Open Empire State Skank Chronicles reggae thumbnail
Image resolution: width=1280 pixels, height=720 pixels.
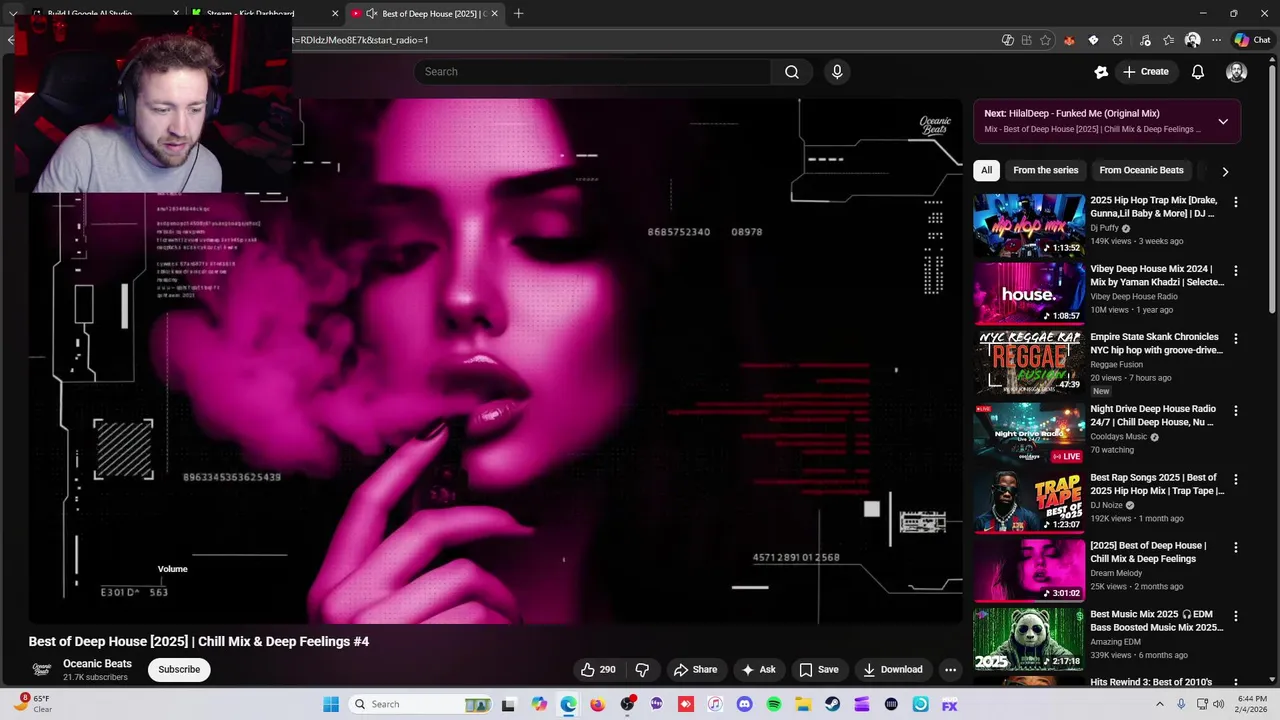tap(1029, 362)
